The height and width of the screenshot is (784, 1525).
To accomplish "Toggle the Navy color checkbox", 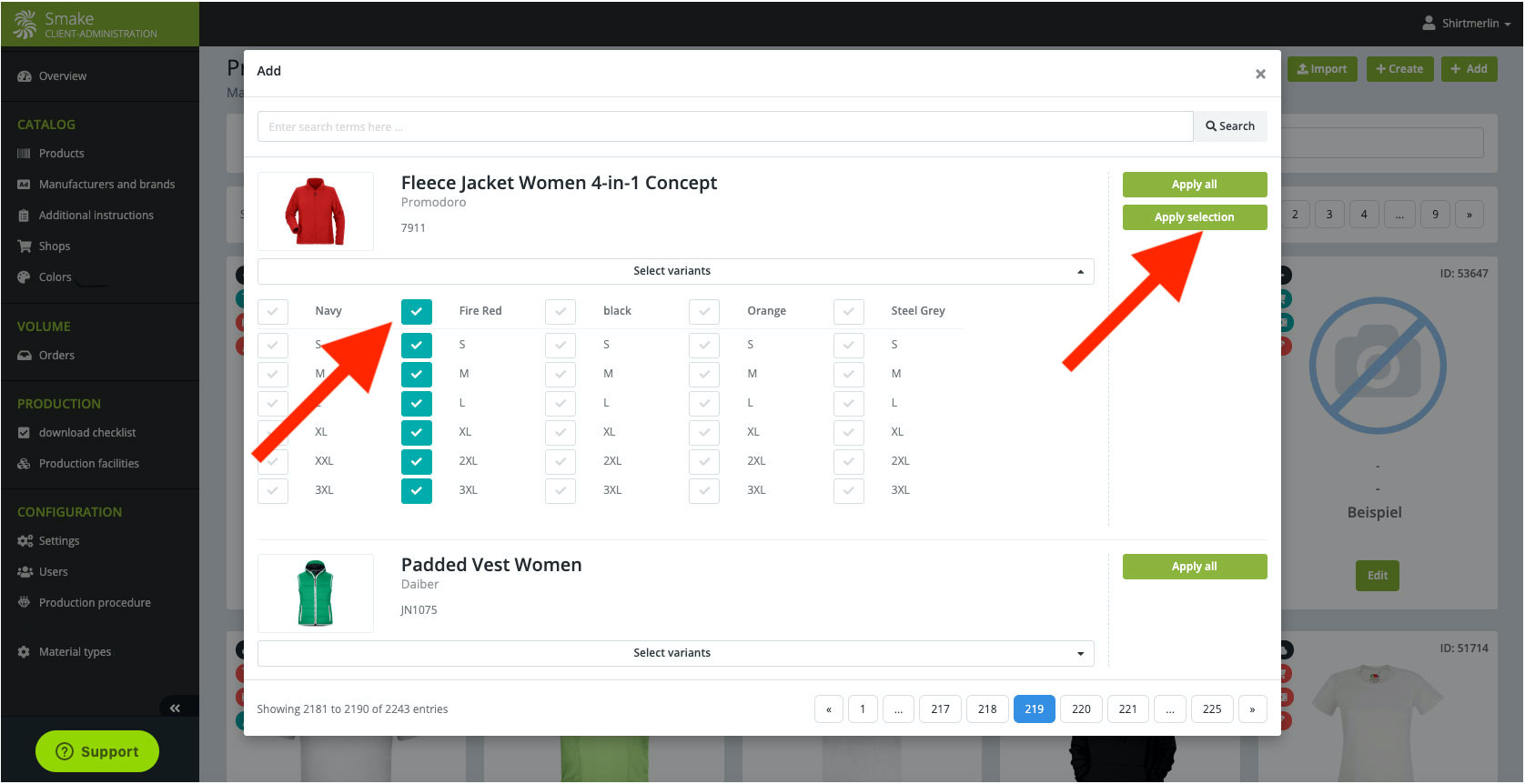I will (273, 311).
